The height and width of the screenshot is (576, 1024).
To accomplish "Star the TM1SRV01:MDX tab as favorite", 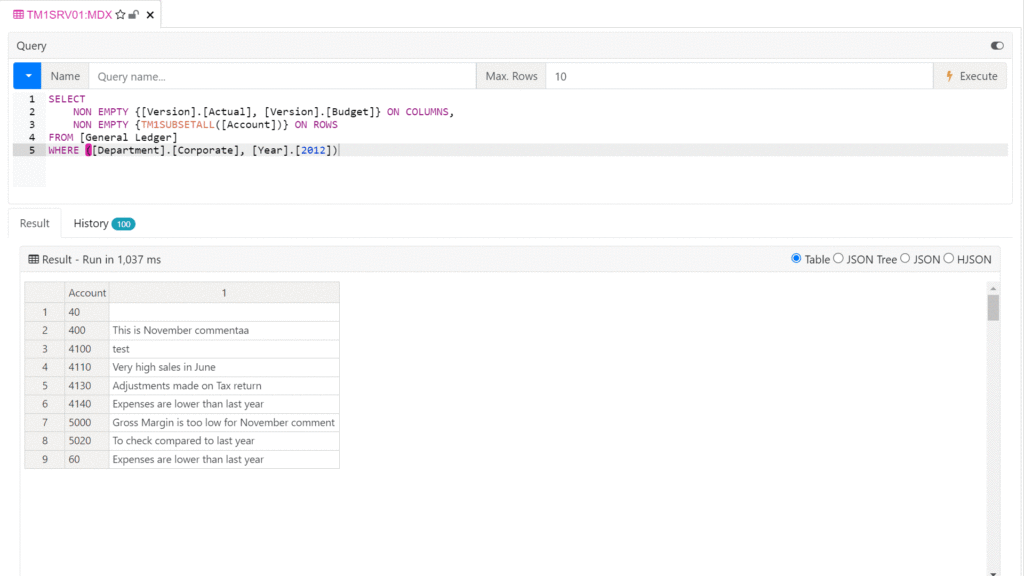I will click(121, 15).
